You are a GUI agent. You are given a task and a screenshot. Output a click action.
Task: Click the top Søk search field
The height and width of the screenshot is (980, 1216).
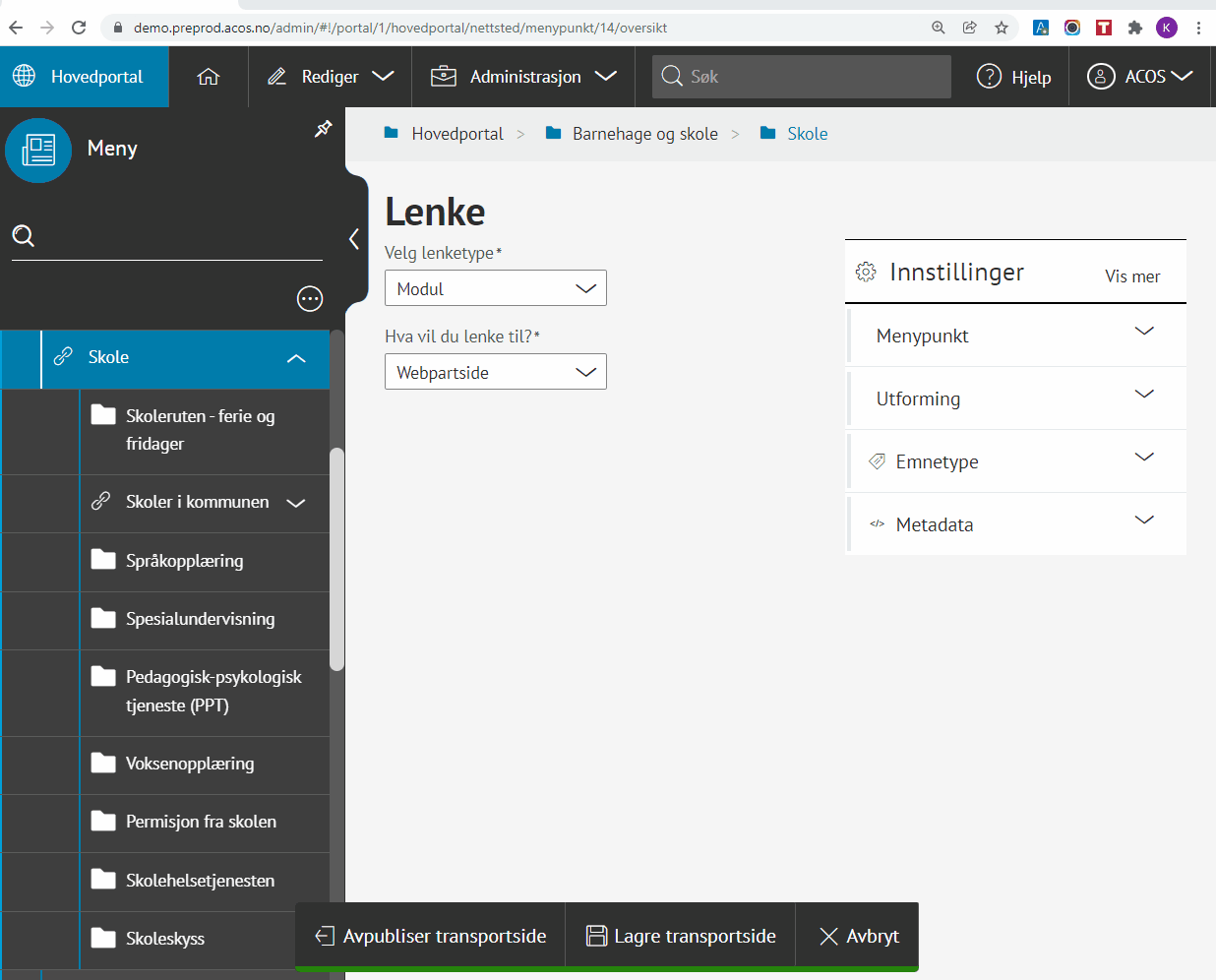pyautogui.click(x=802, y=77)
